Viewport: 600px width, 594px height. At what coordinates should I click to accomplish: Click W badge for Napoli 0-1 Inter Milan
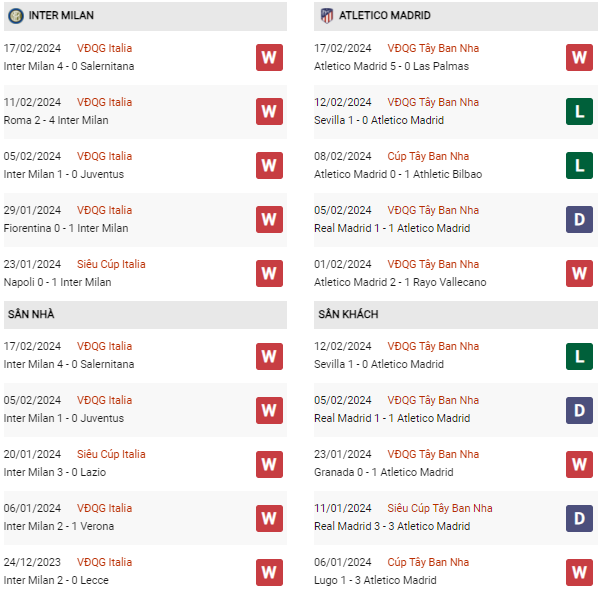(268, 273)
